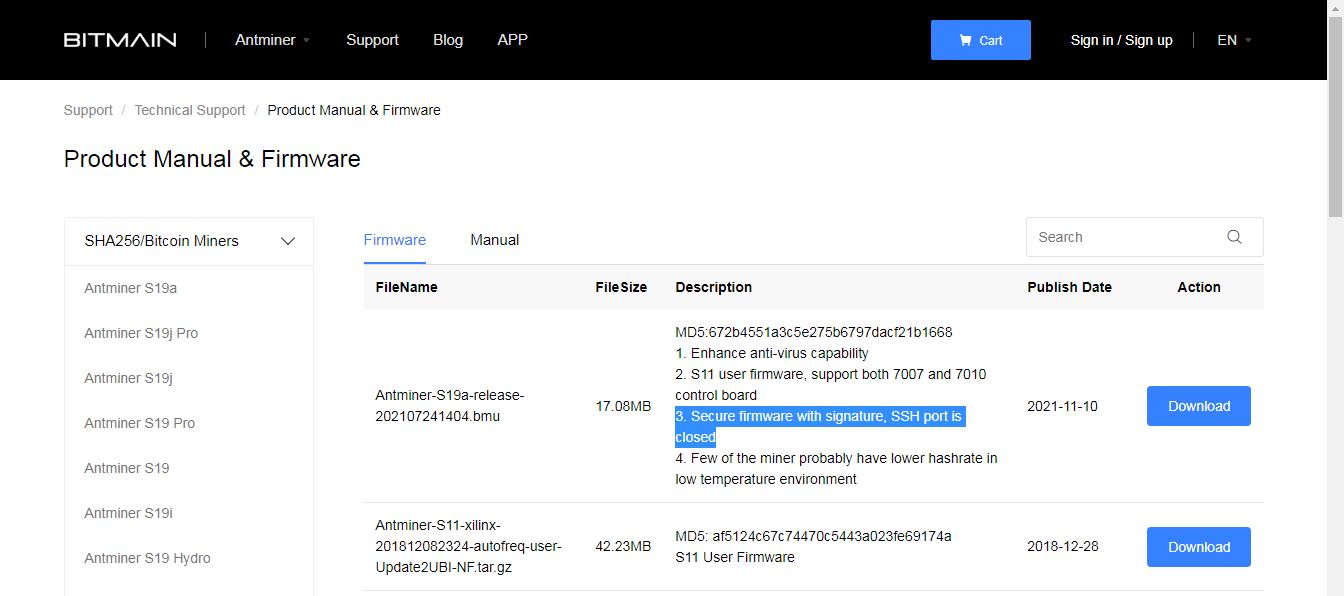Navigate to the APP menu item

point(512,39)
